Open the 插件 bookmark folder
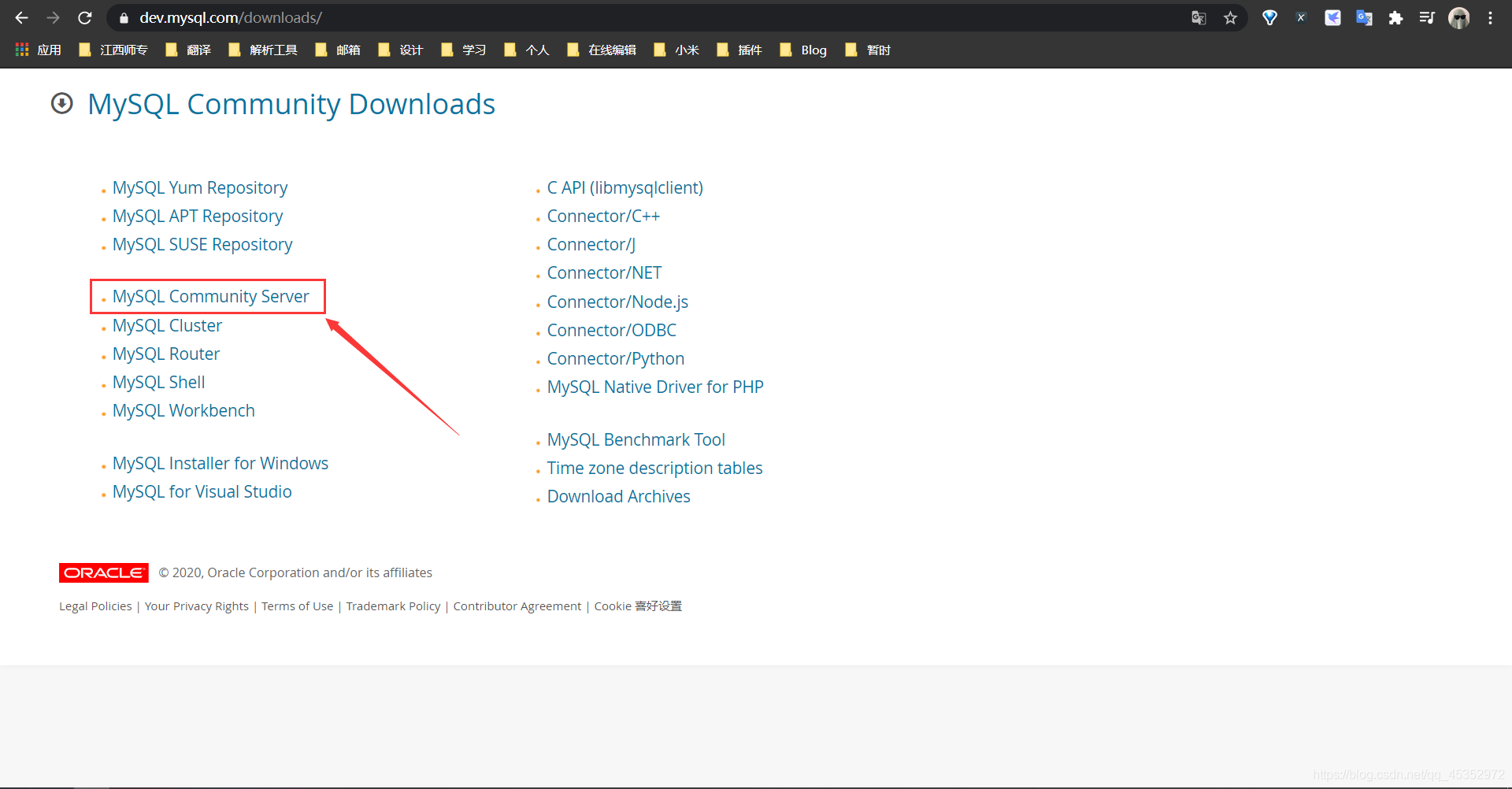 tap(739, 50)
